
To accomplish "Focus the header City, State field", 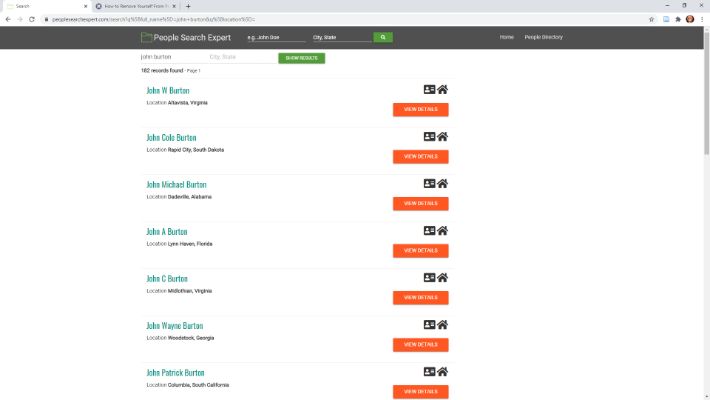I will coord(342,38).
